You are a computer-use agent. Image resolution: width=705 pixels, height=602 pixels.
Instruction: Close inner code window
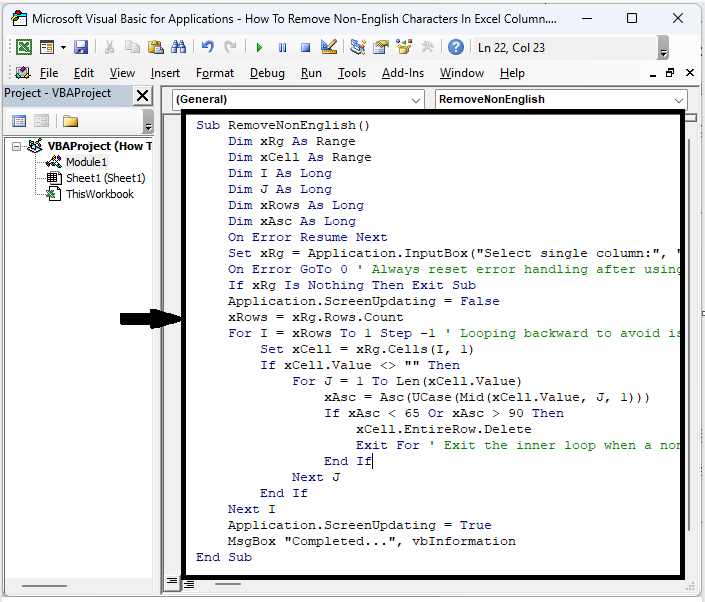point(690,73)
